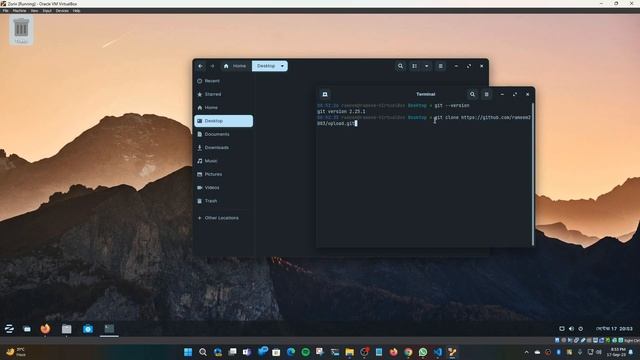
Task: Open Microsoft Teams in the Windows taskbar
Action: point(247,352)
